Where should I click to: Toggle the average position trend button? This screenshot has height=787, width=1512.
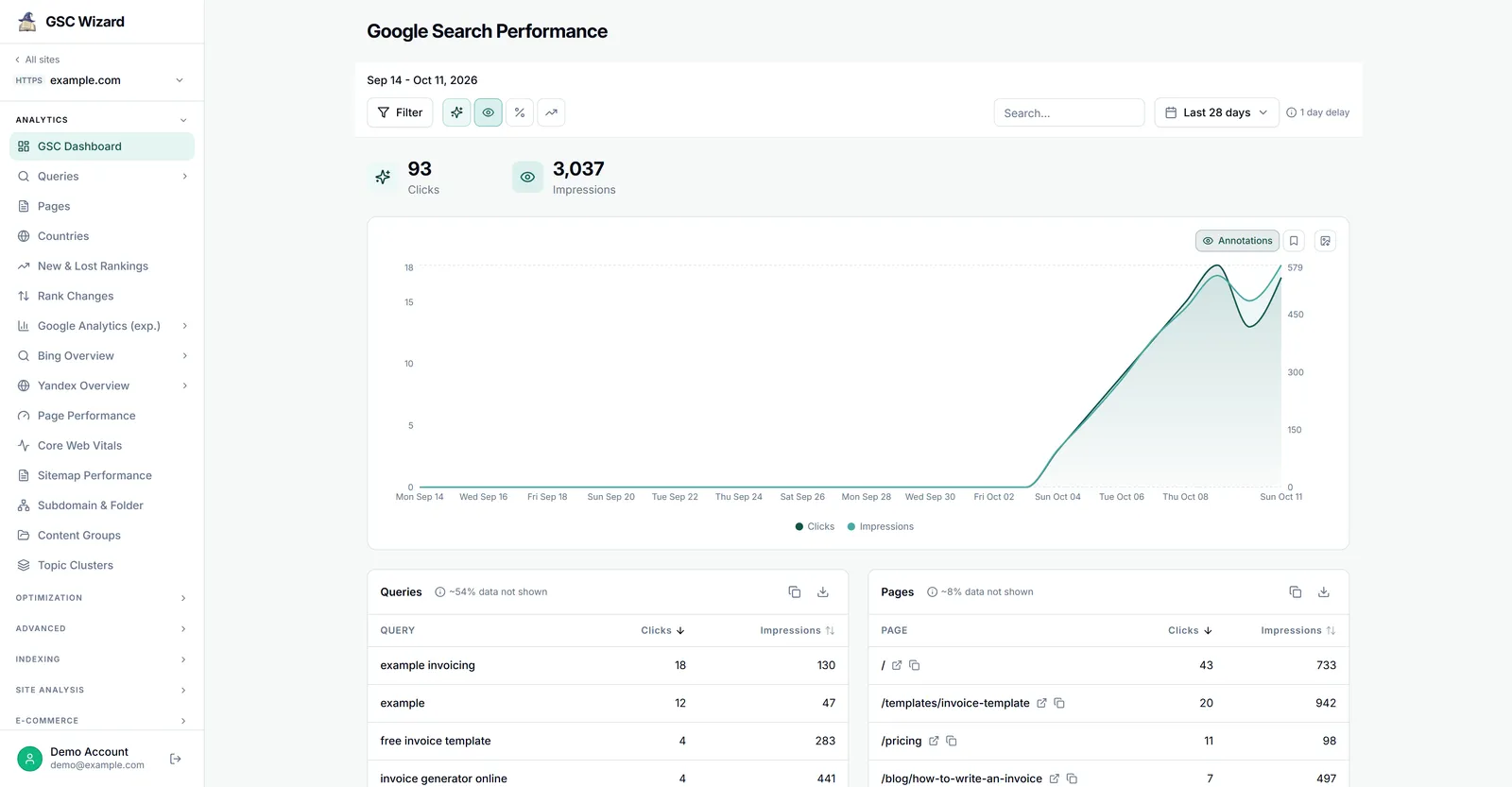(x=551, y=112)
